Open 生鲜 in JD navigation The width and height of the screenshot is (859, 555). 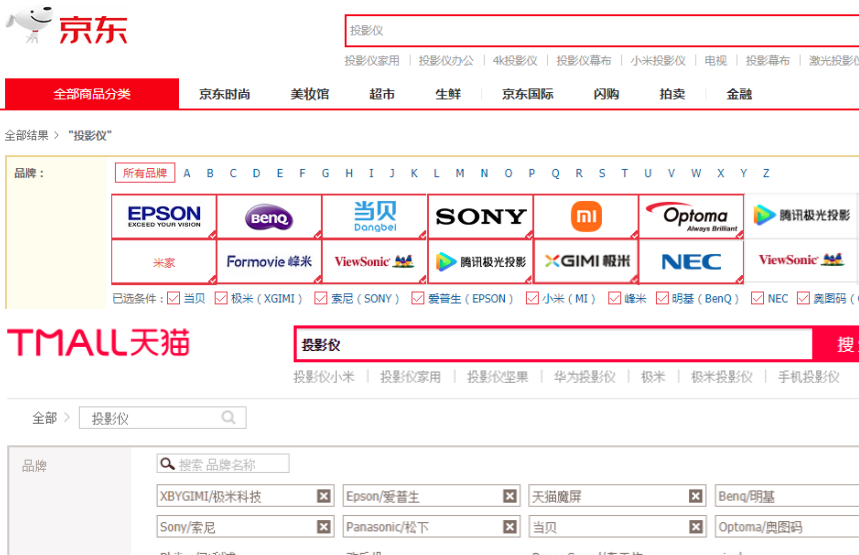click(448, 94)
